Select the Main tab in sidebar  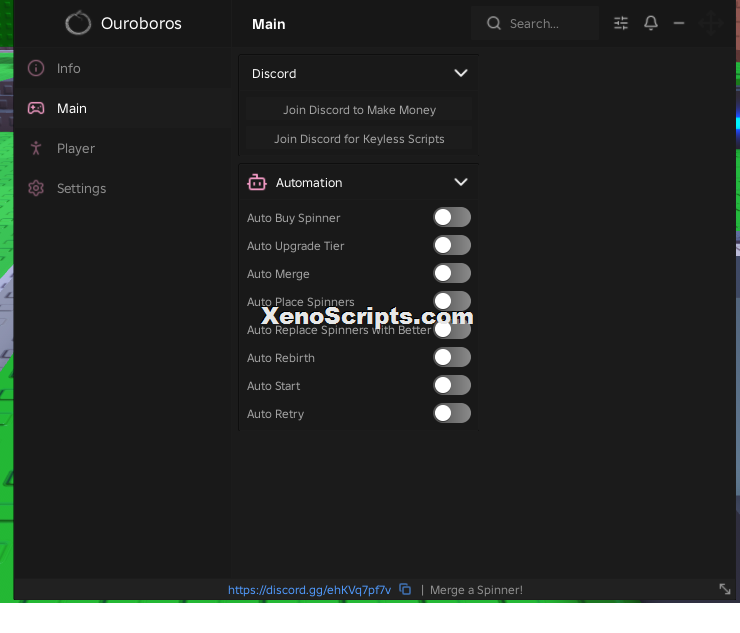pos(122,109)
